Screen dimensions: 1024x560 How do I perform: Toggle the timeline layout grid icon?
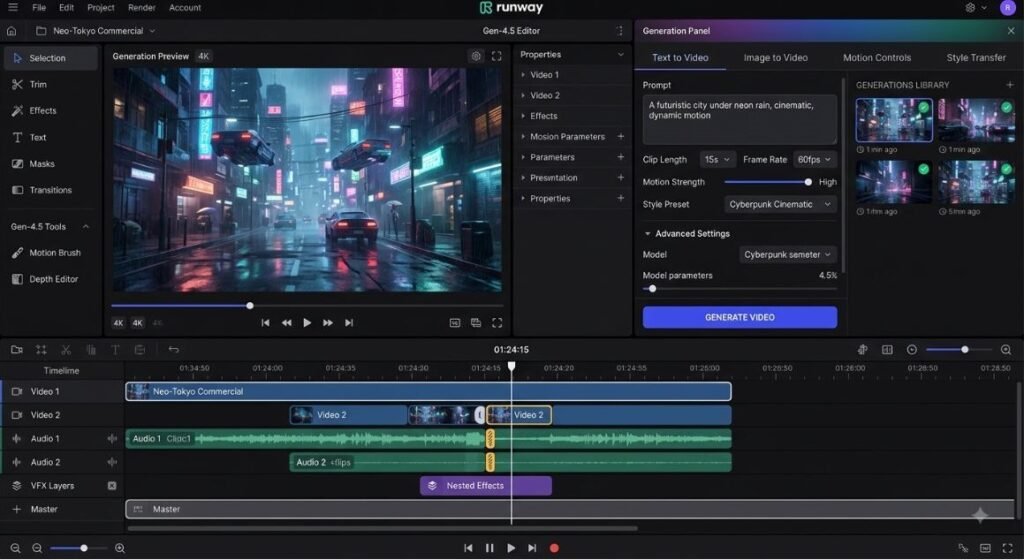coord(888,350)
